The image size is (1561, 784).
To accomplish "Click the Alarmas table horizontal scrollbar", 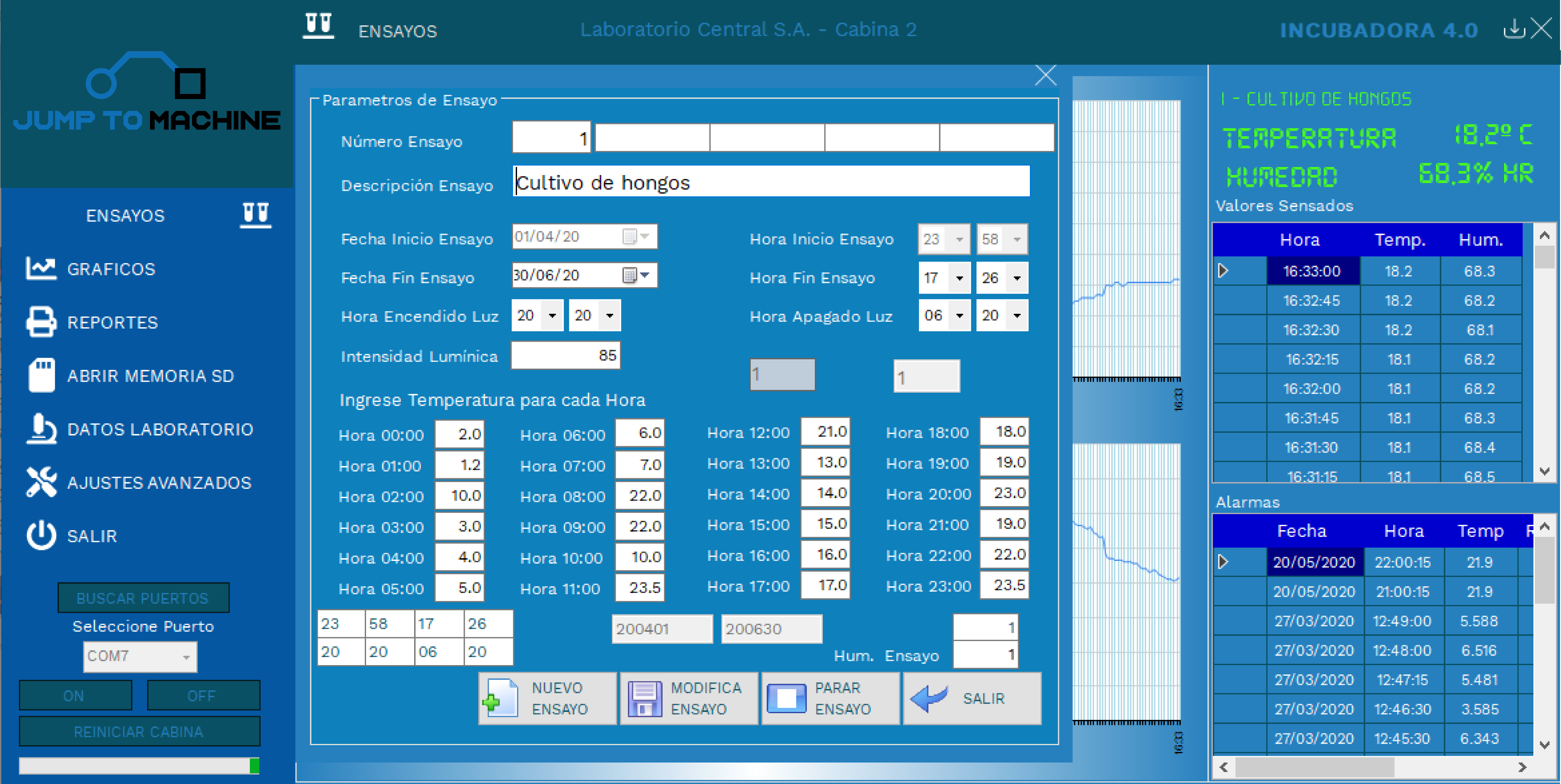I will (x=1315, y=767).
